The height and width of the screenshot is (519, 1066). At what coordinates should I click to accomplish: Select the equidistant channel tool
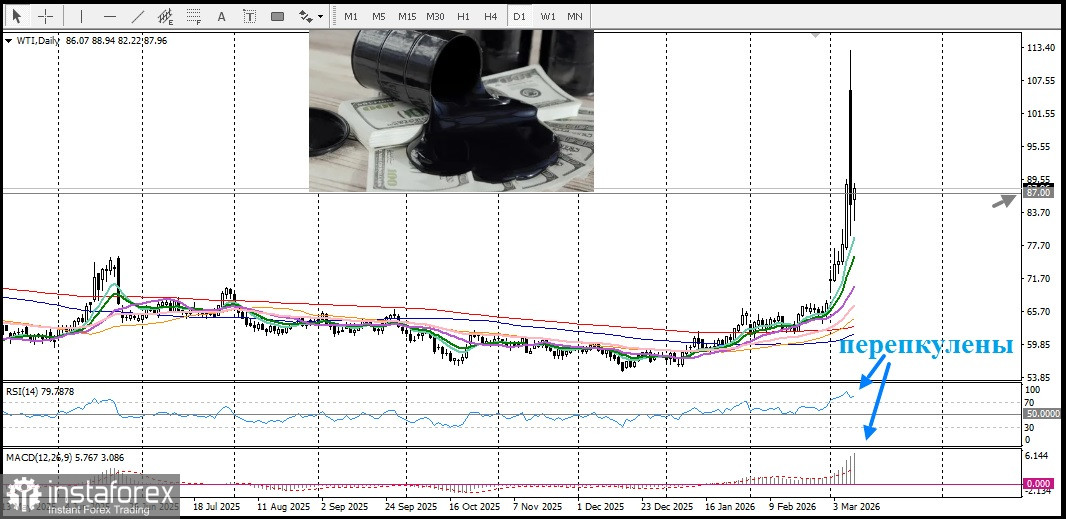pos(165,16)
